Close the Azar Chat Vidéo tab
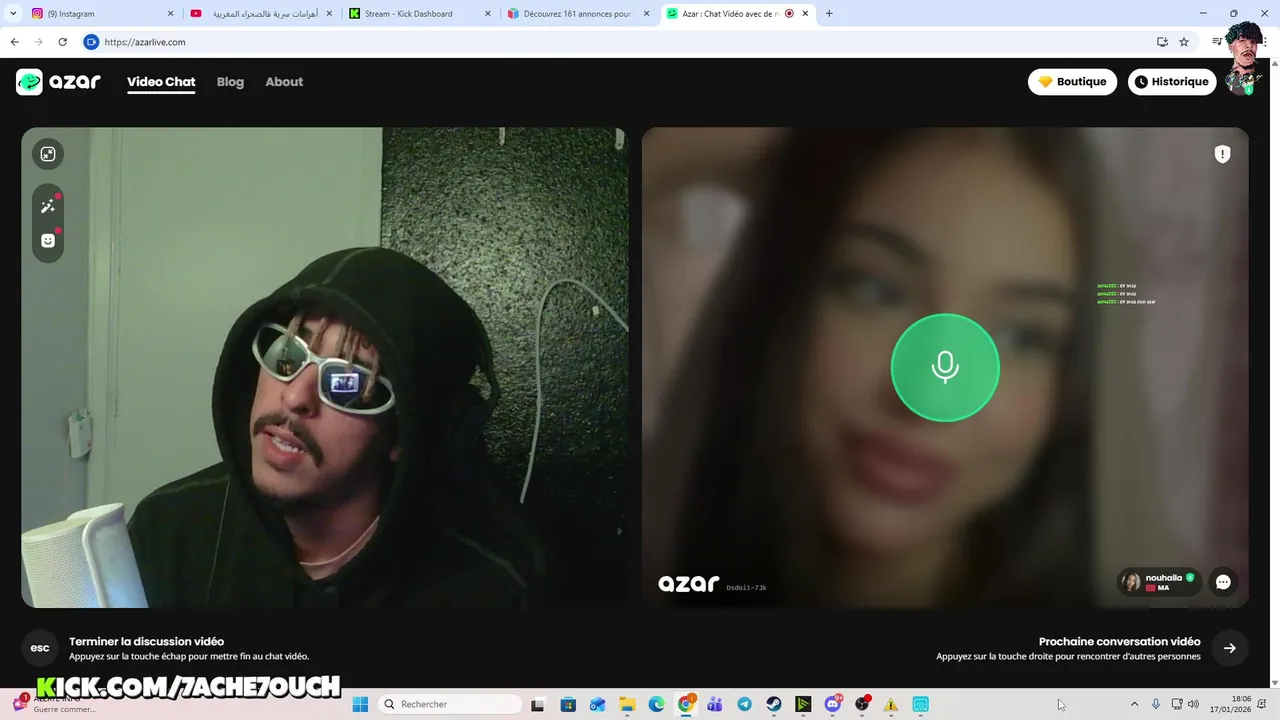The image size is (1280, 720). [x=805, y=14]
